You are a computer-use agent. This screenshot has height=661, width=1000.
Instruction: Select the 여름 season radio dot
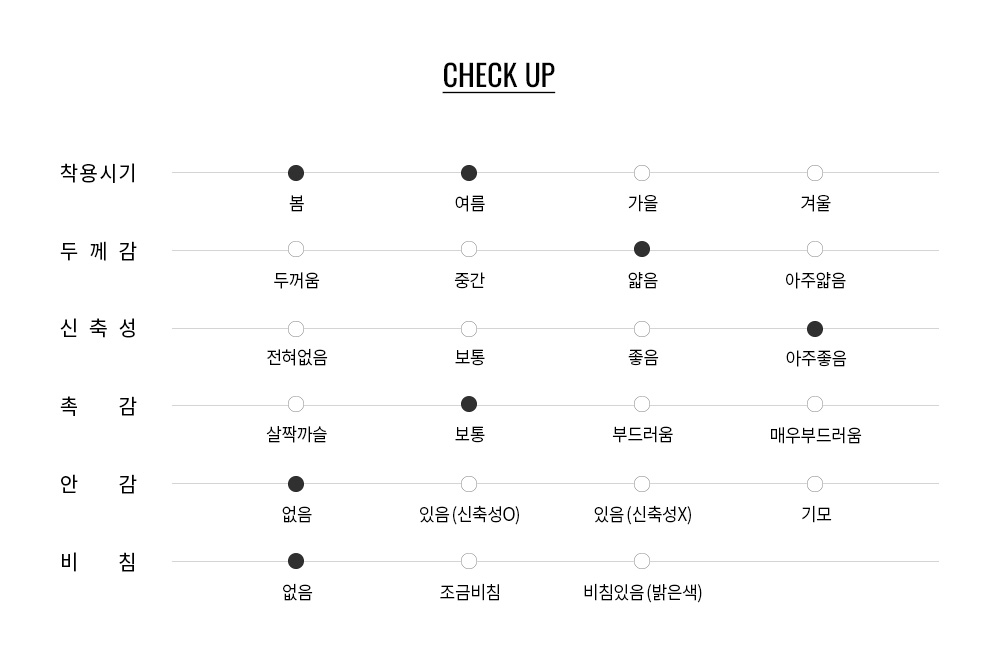pos(469,173)
